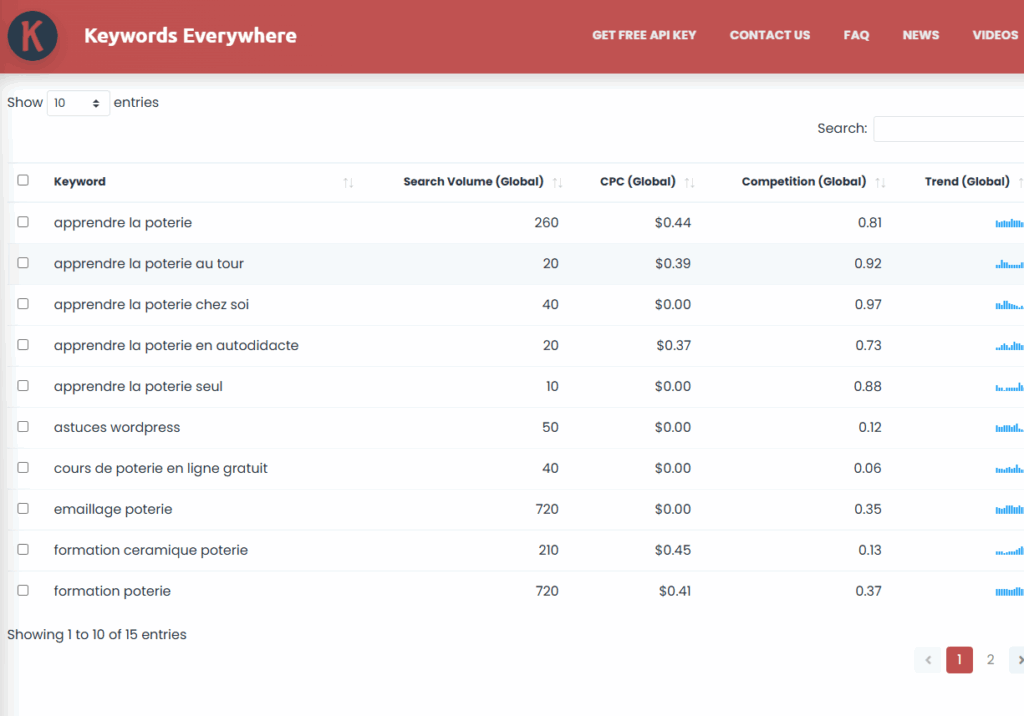Image resolution: width=1024 pixels, height=716 pixels.
Task: Click CPC value $0.45
Action: point(673,550)
